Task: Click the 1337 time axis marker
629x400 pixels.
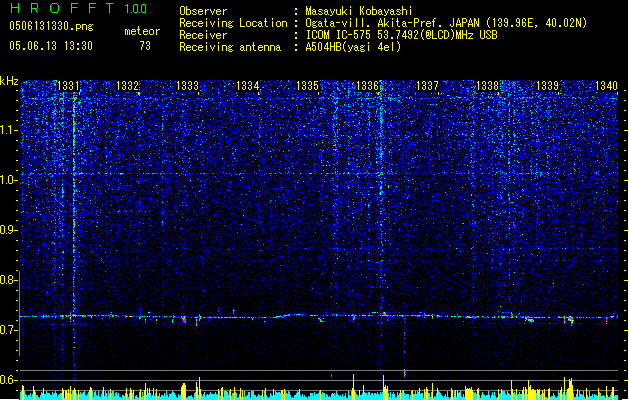Action: (x=427, y=86)
